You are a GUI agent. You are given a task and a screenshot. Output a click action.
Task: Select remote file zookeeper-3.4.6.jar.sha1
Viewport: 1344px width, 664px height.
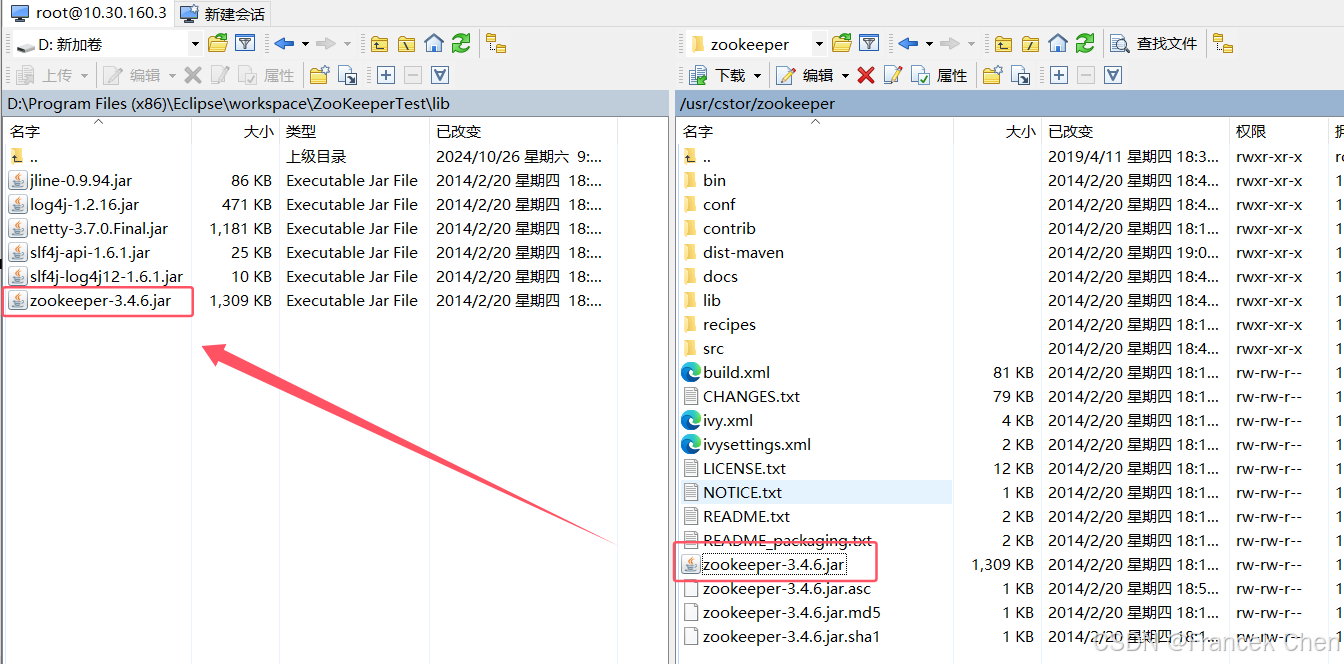(791, 637)
